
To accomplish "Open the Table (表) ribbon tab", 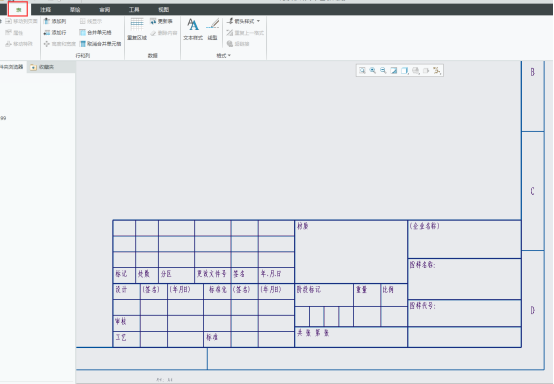I will click(x=18, y=10).
